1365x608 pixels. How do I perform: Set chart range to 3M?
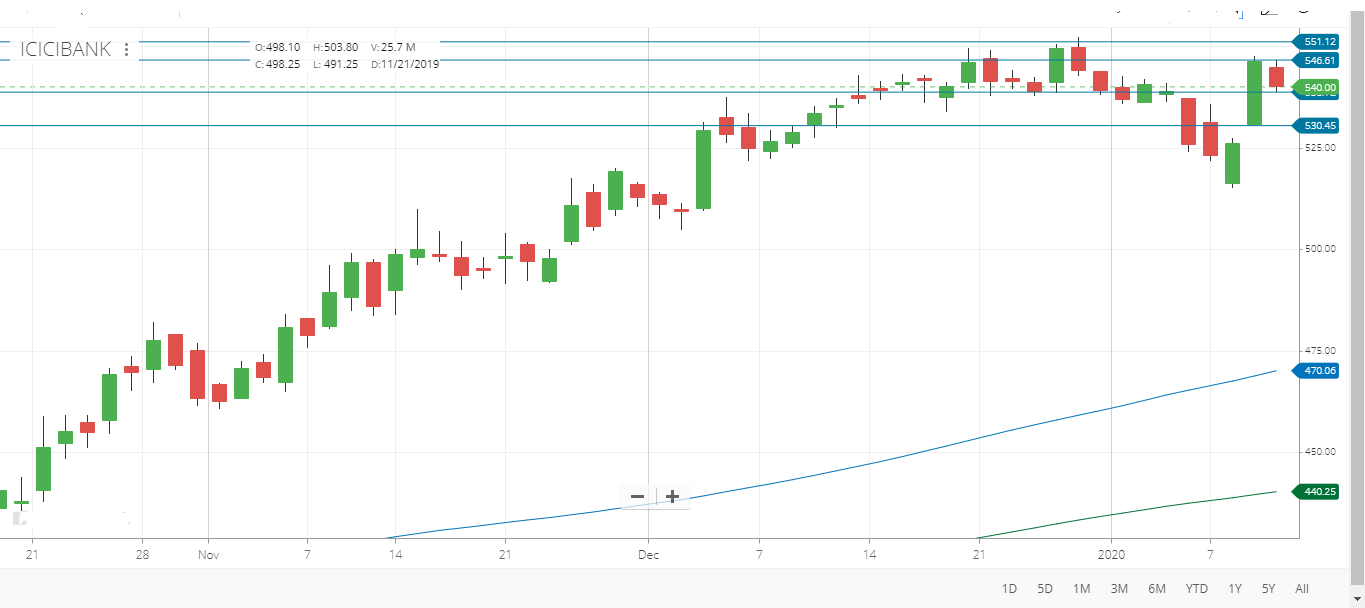click(x=1119, y=588)
